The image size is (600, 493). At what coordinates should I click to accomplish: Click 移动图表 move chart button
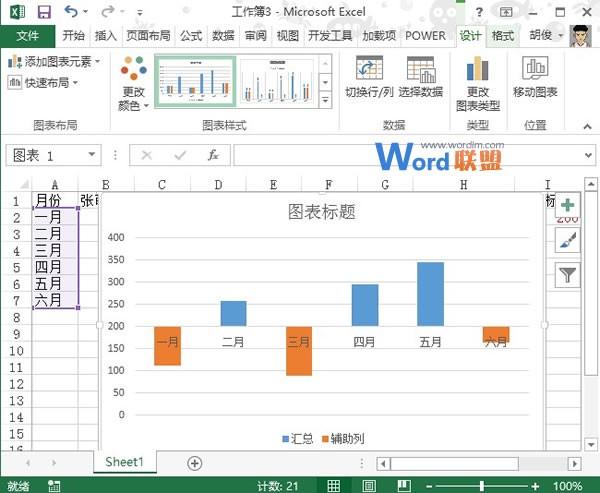(535, 77)
